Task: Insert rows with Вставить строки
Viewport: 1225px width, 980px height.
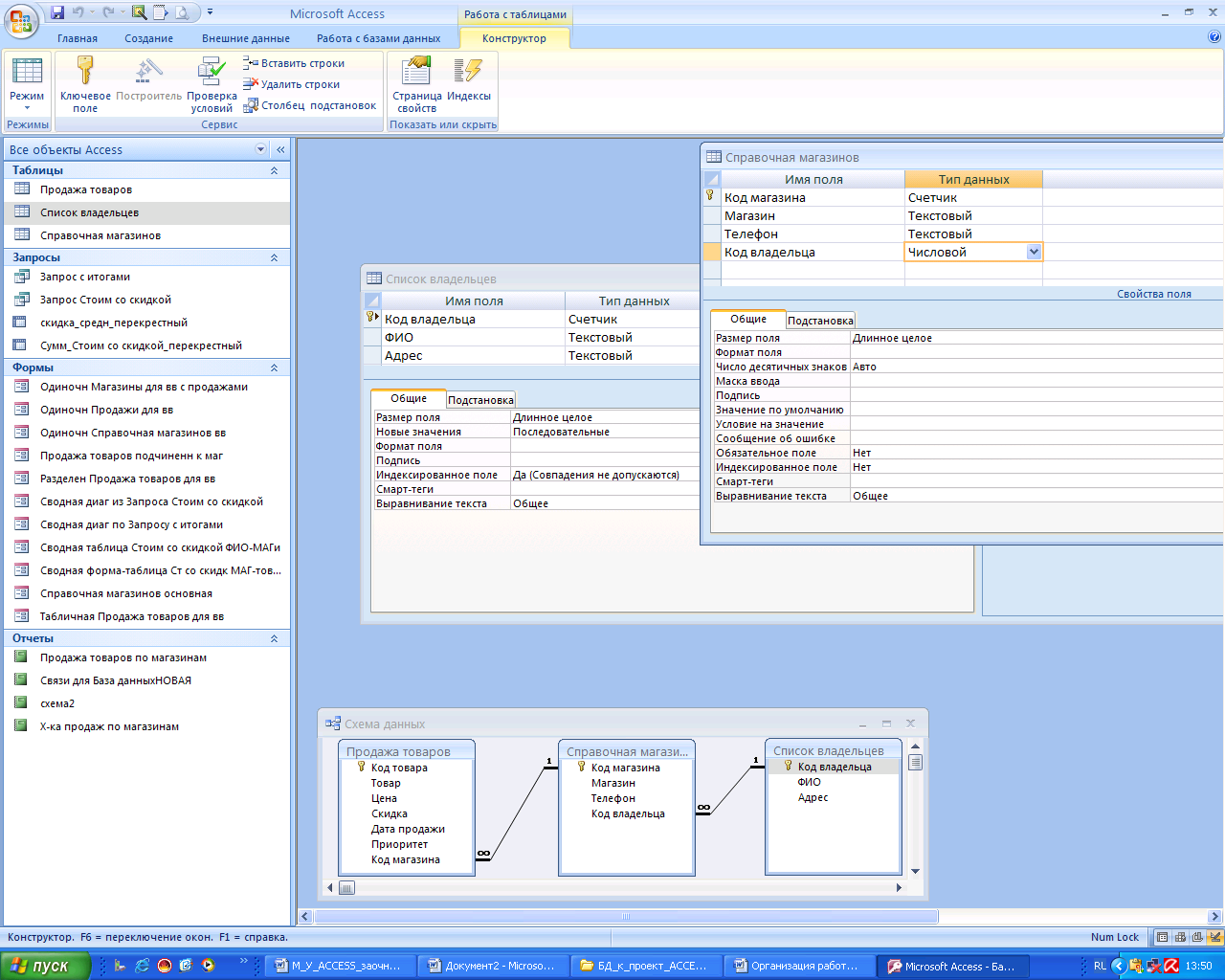Action: (294, 63)
